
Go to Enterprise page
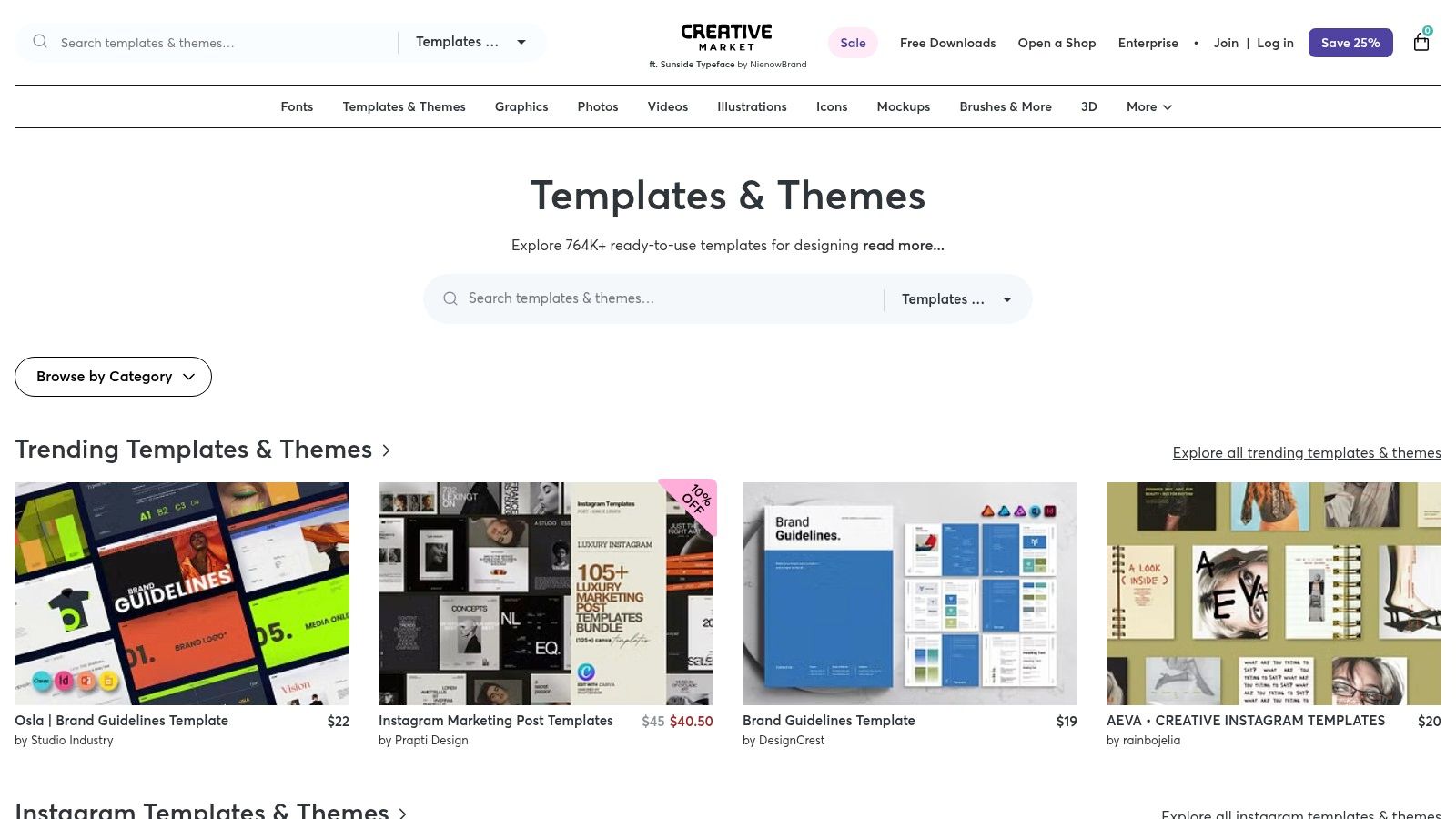pyautogui.click(x=1148, y=43)
